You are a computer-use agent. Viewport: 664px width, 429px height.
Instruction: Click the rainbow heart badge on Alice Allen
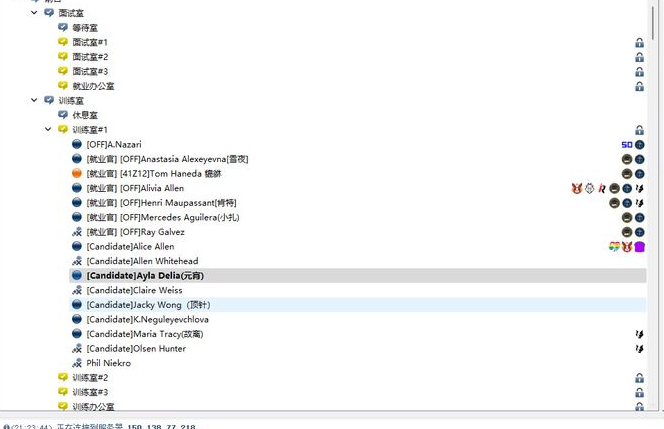[x=615, y=247]
